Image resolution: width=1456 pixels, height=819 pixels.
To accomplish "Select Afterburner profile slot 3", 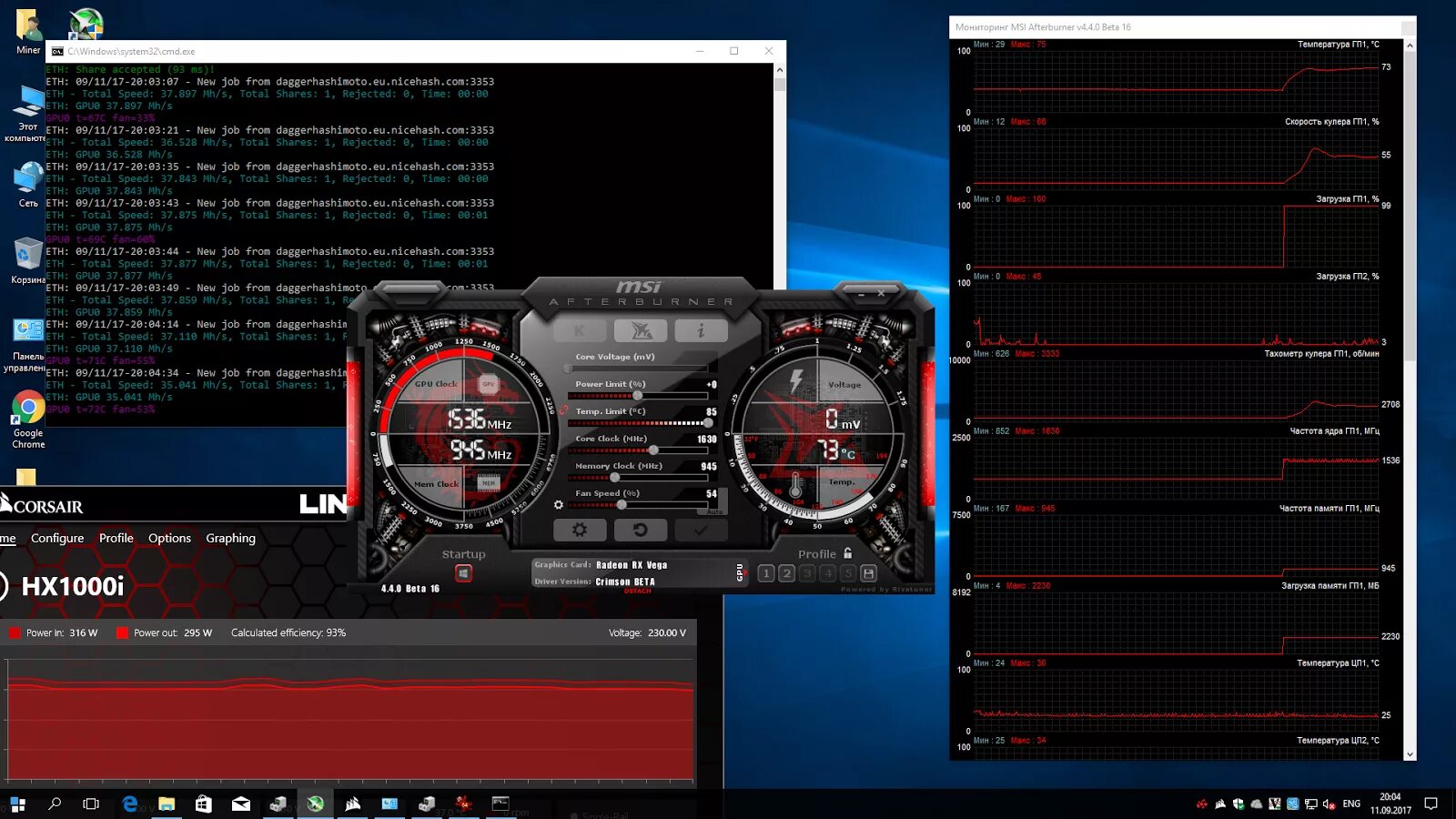I will 807,573.
